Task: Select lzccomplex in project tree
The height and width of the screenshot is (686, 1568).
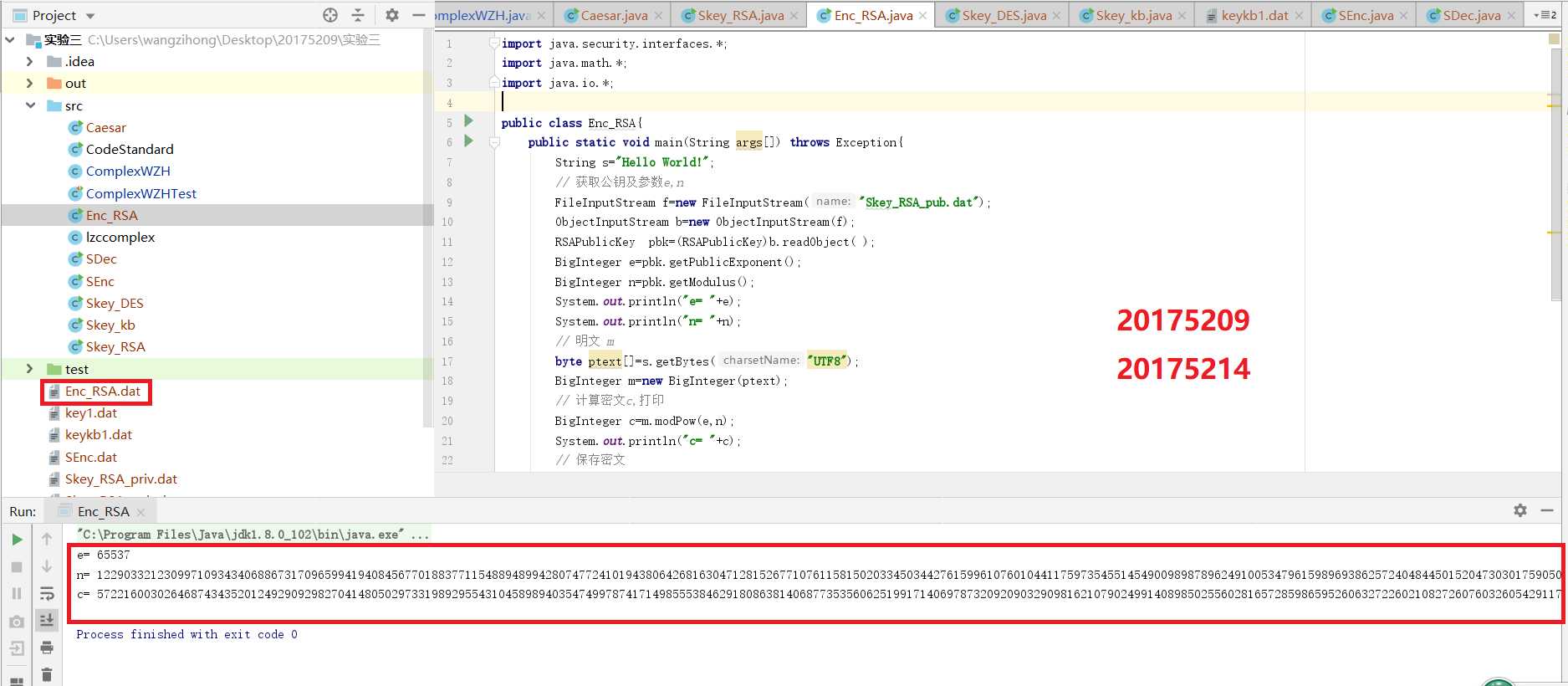Action: click(120, 237)
